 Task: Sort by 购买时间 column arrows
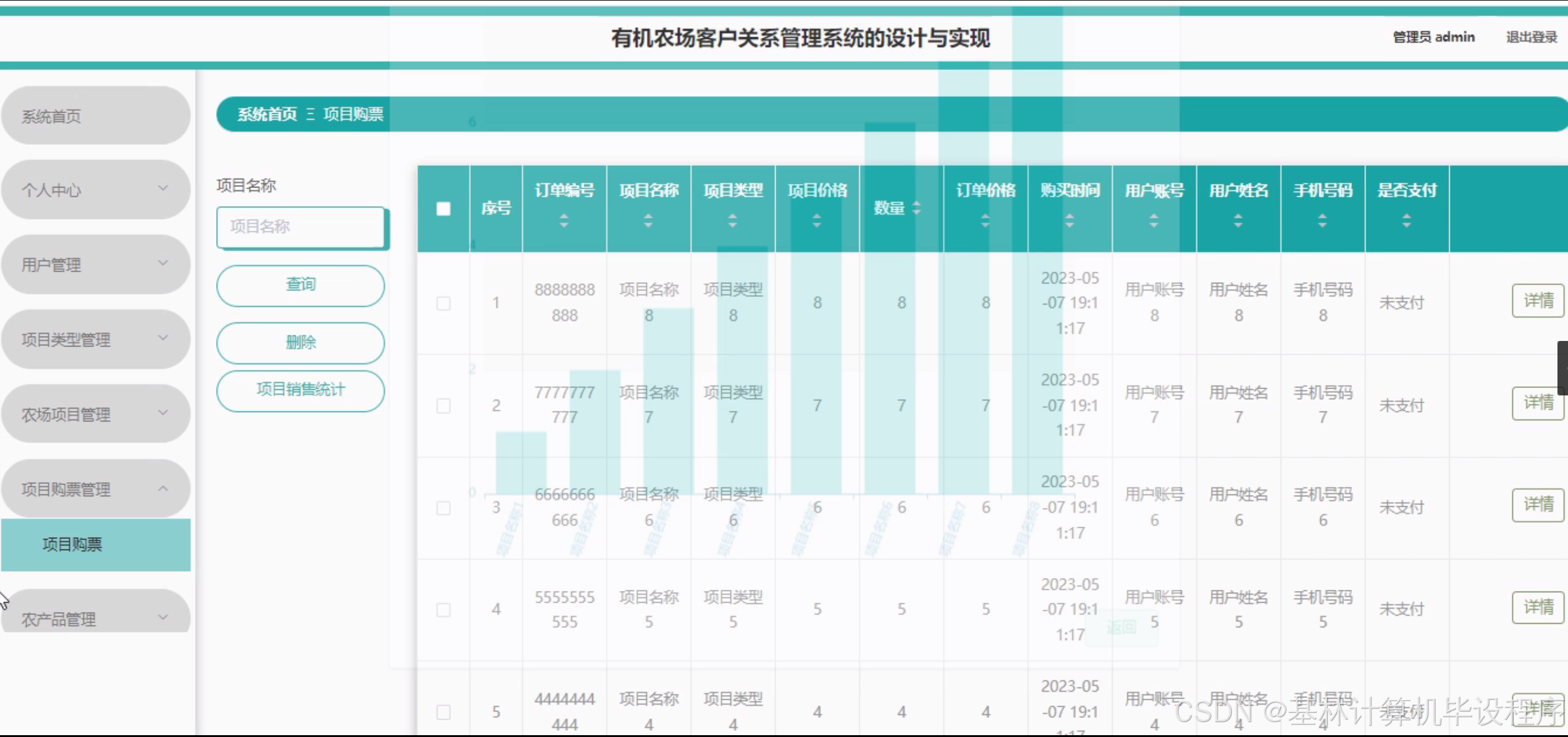pyautogui.click(x=1069, y=220)
